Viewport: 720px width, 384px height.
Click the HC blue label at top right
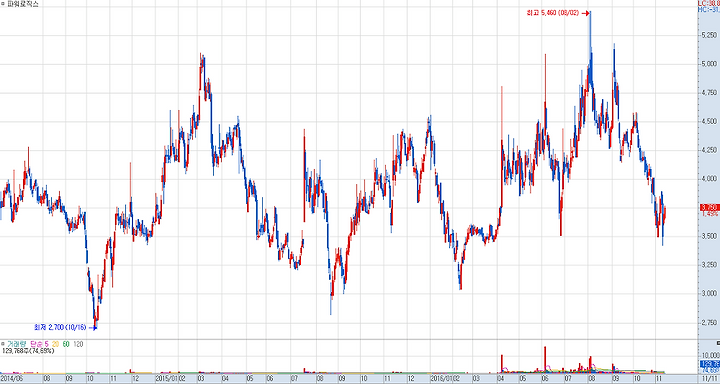[x=709, y=9]
